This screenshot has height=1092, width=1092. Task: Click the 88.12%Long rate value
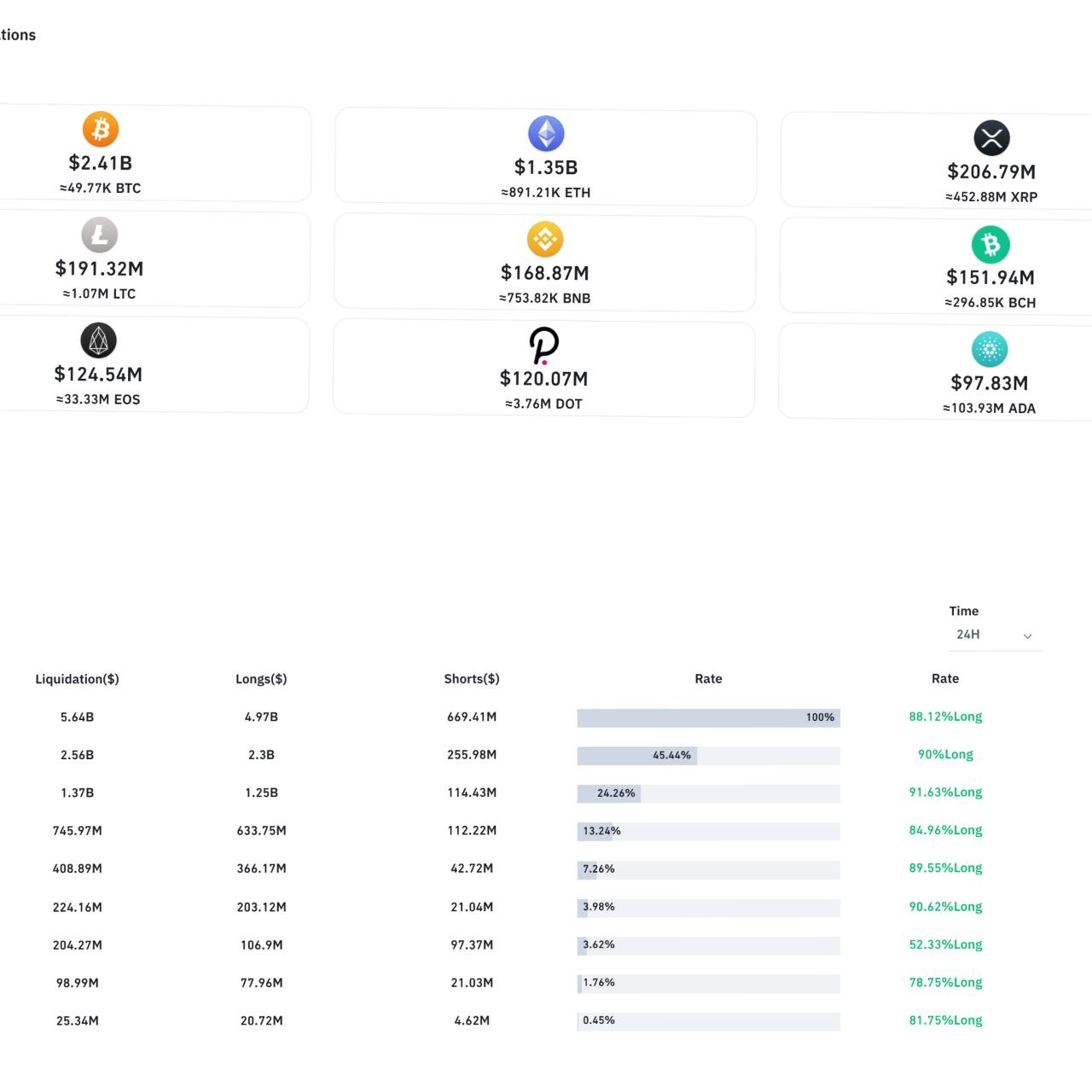tap(945, 717)
